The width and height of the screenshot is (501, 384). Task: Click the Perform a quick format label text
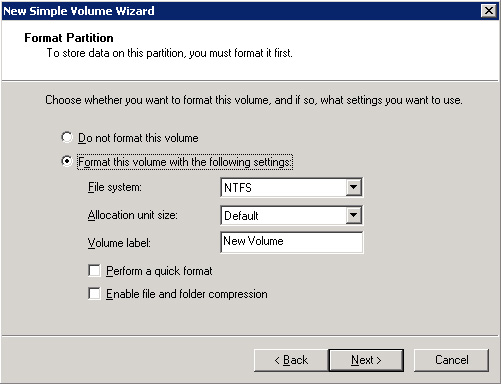(159, 271)
